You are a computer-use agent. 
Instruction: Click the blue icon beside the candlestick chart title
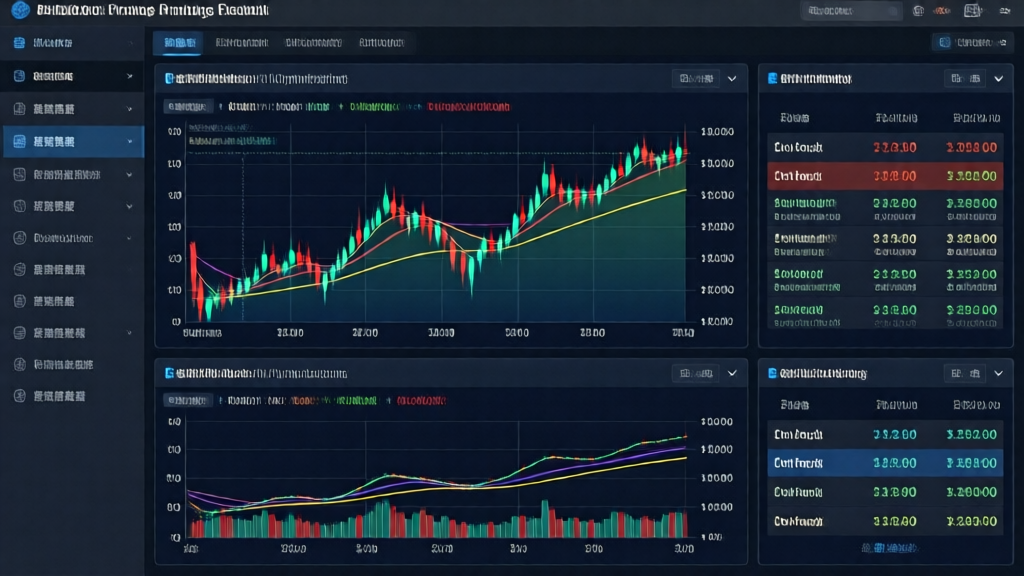pos(169,78)
